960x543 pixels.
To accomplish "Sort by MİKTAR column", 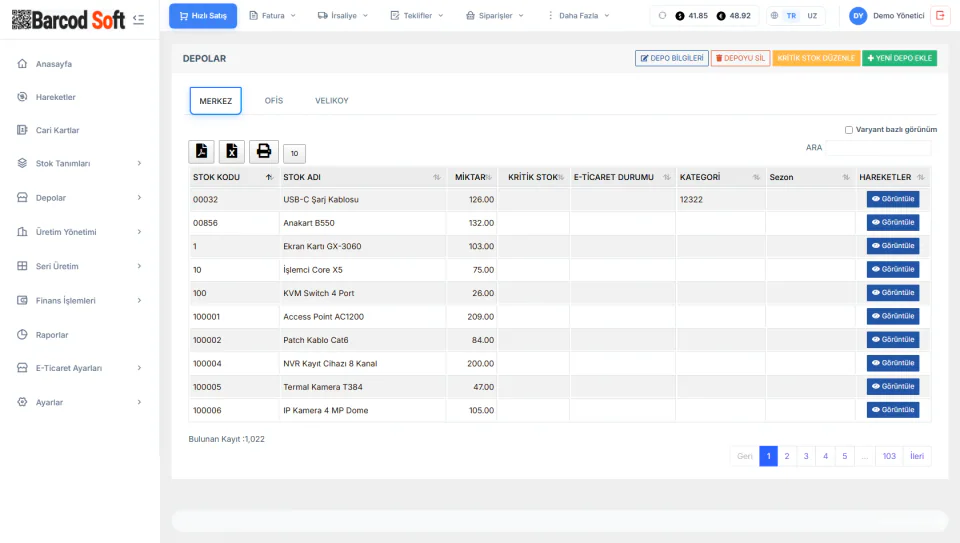I will coord(472,177).
